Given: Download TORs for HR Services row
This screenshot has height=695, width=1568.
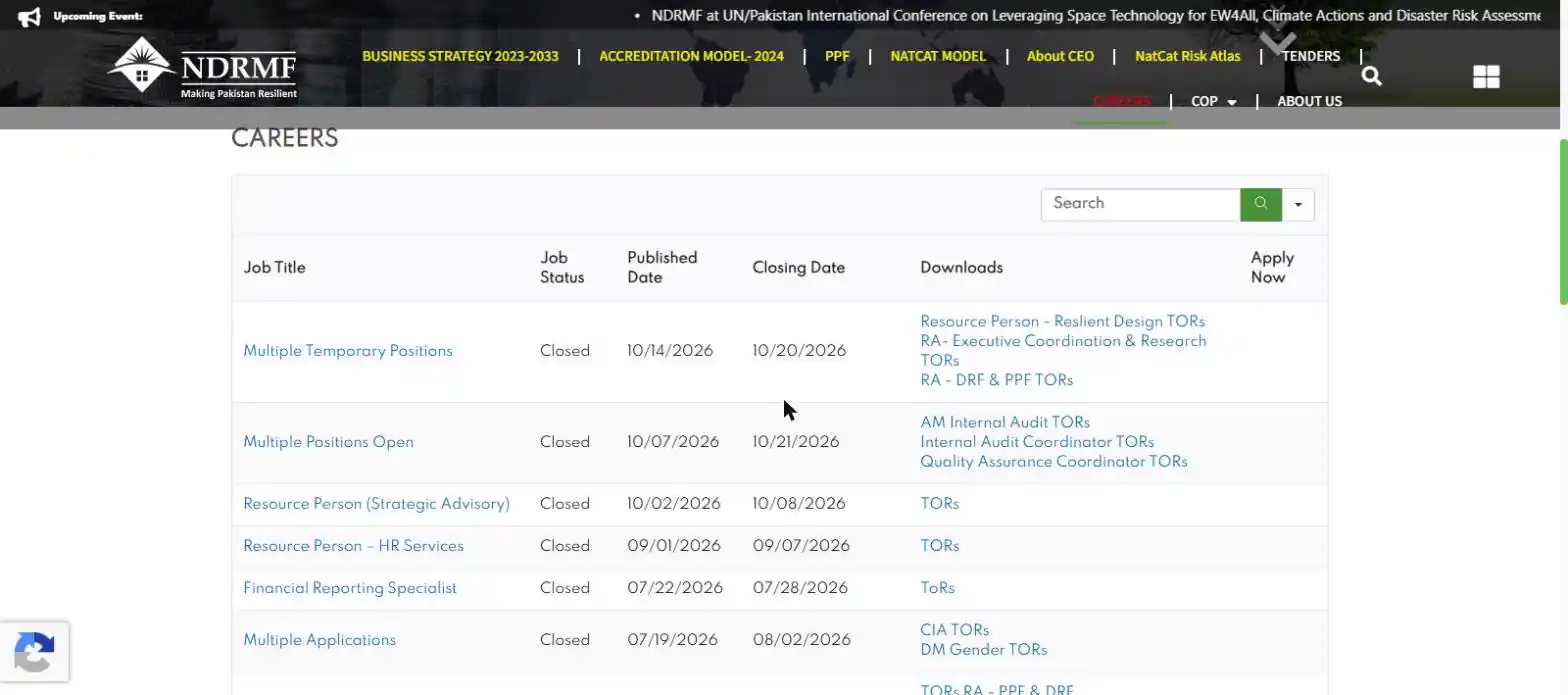Looking at the screenshot, I should pos(939,546).
